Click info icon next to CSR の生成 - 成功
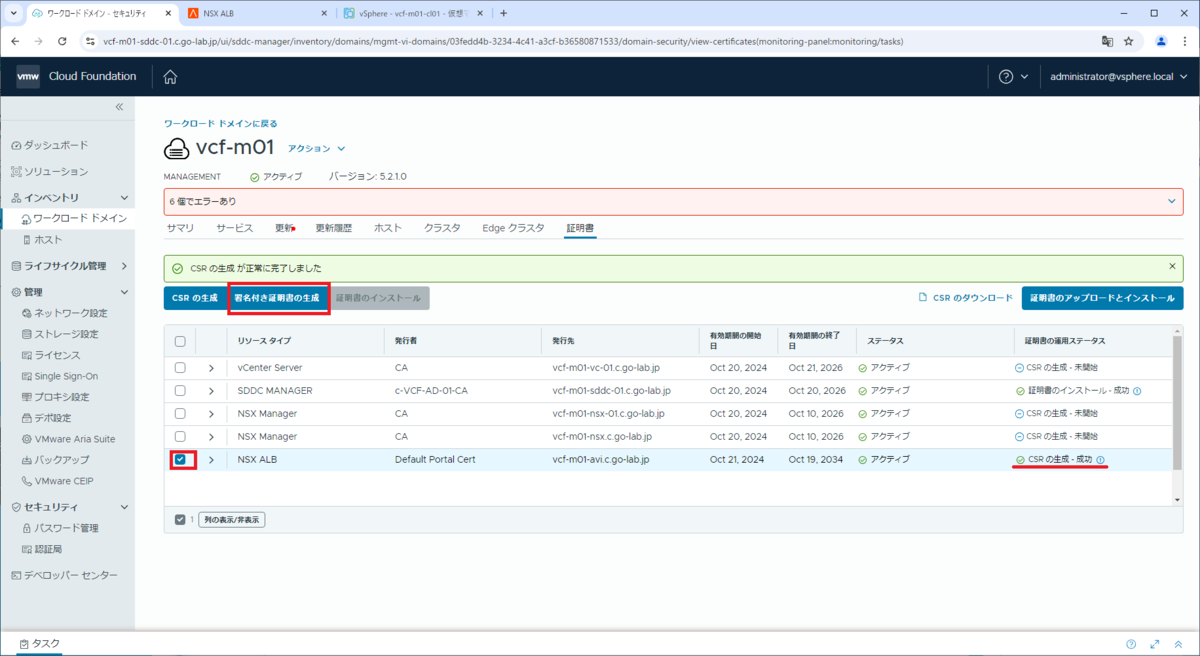 (x=1100, y=460)
